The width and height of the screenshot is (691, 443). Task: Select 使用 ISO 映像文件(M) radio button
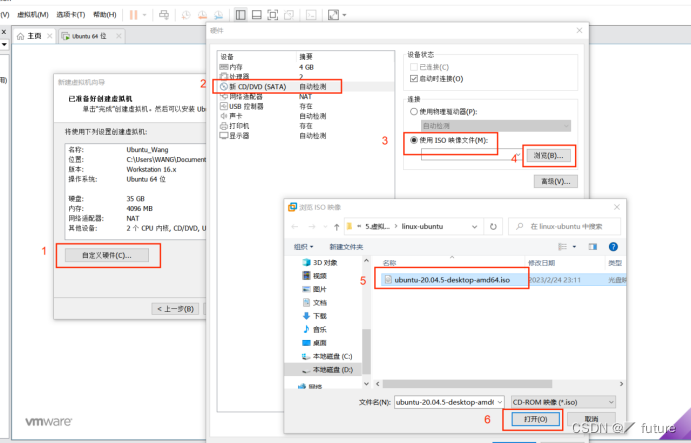413,140
